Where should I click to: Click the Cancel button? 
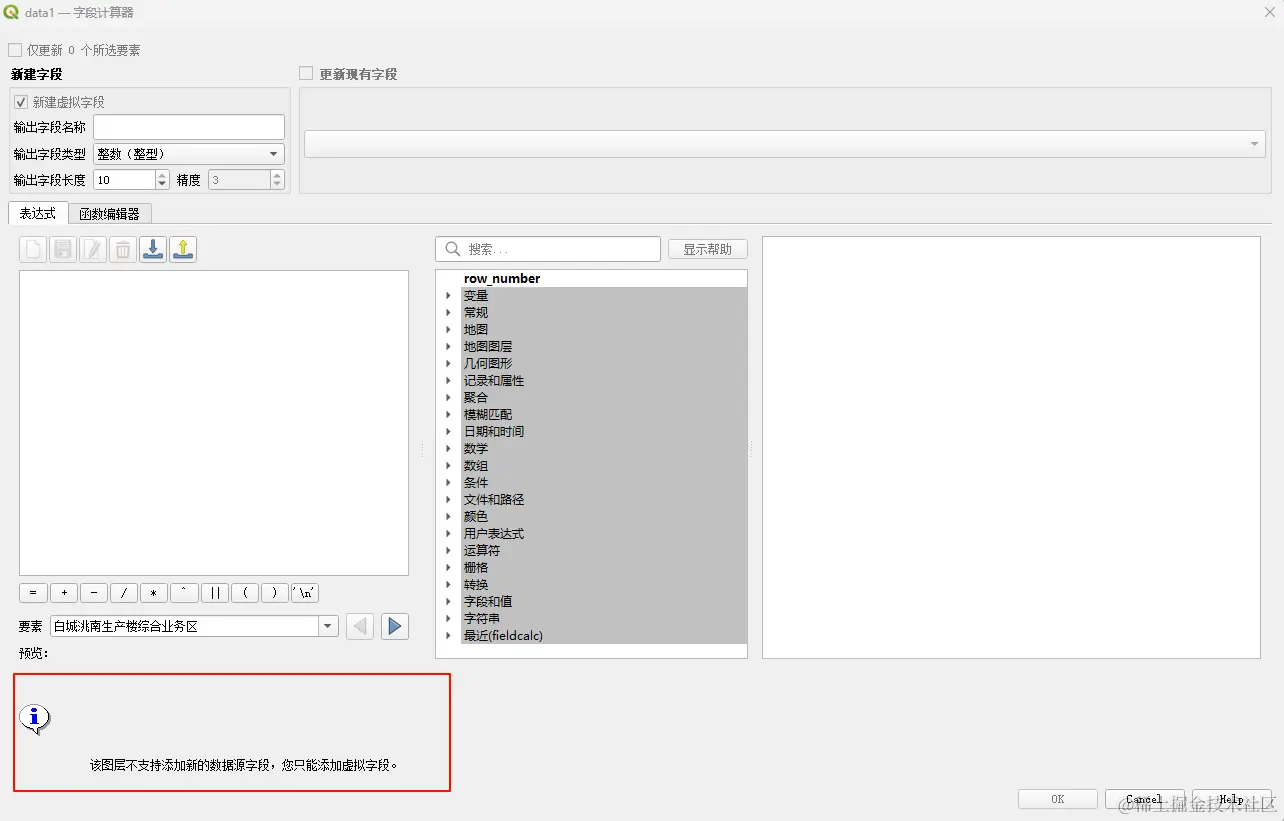(1145, 799)
